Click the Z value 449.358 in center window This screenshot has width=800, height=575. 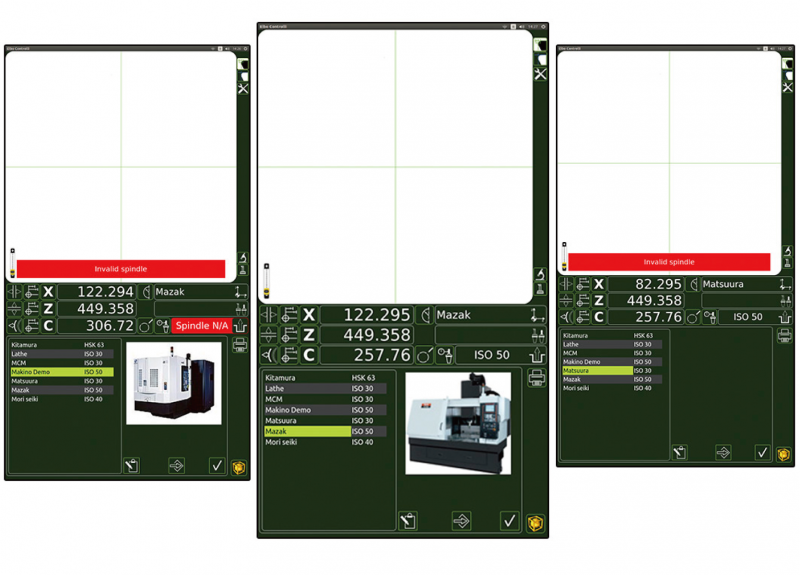pos(367,335)
